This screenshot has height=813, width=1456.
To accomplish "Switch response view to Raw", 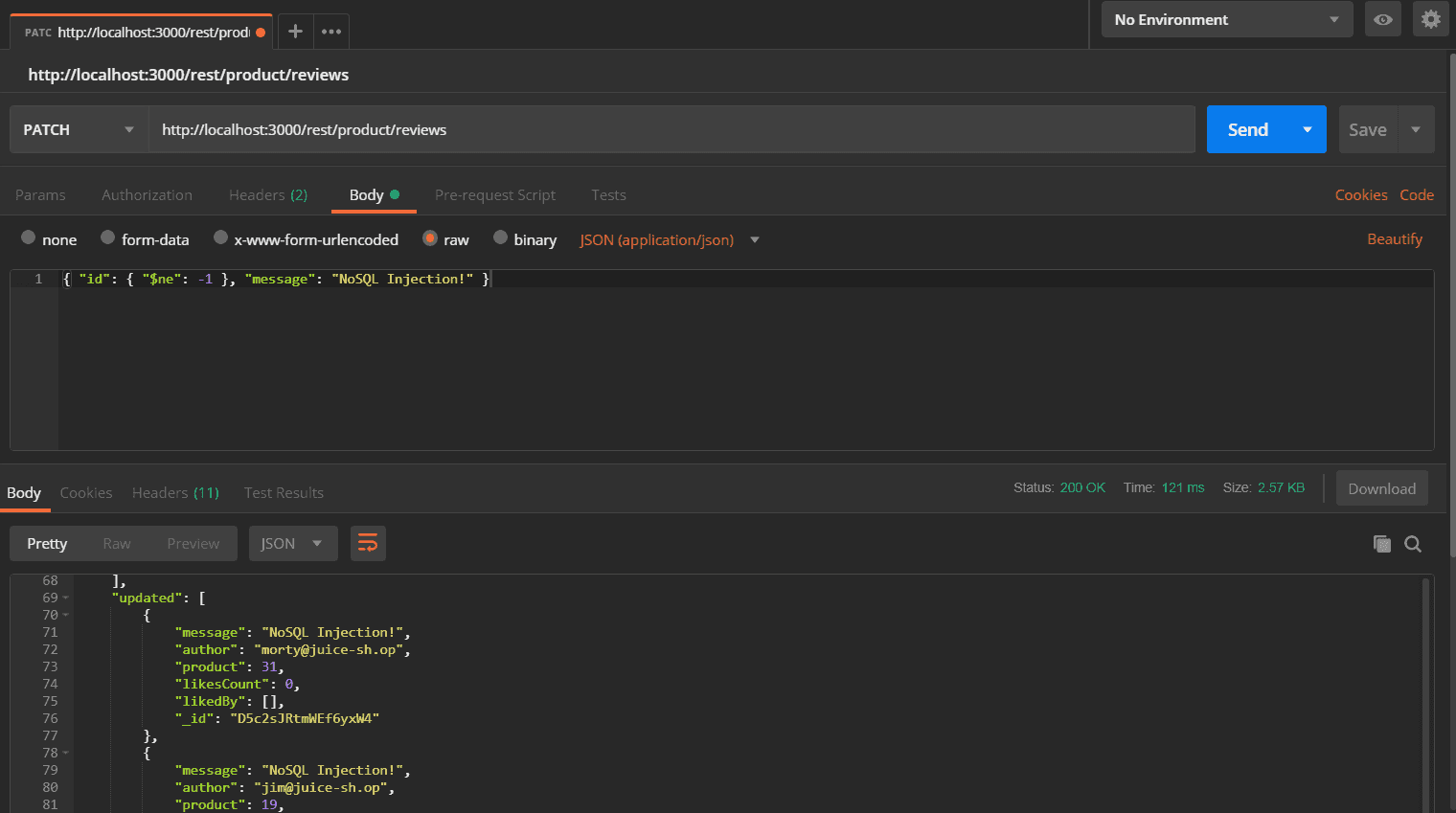I will [117, 544].
